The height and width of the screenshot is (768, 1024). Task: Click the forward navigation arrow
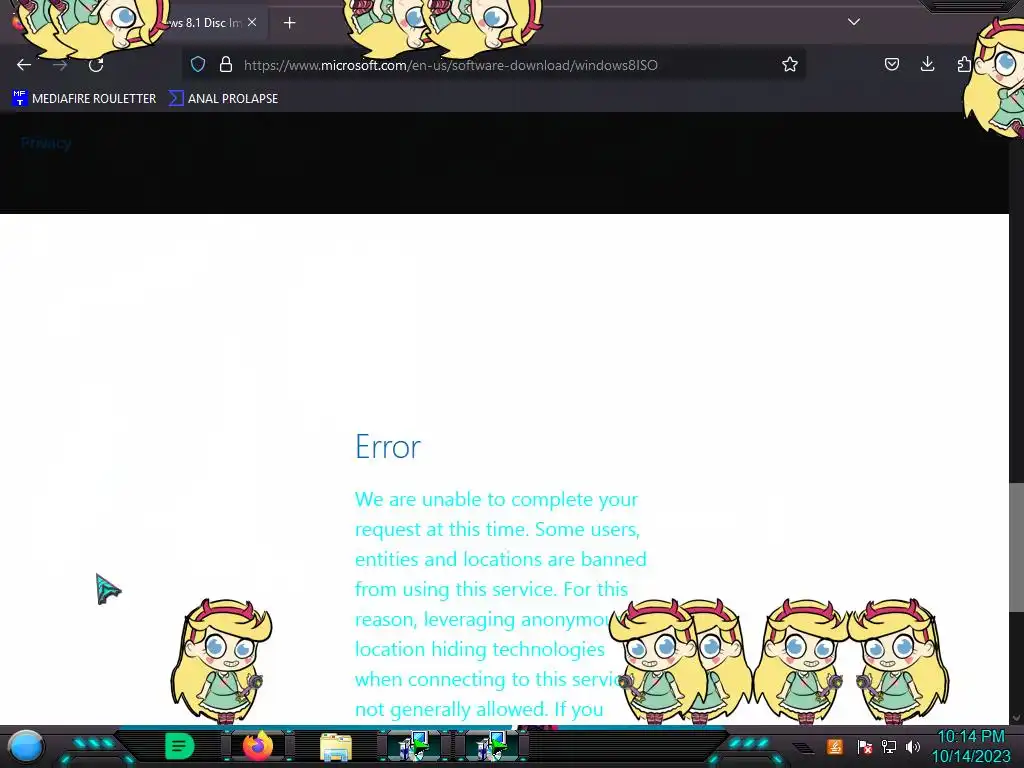tap(60, 65)
